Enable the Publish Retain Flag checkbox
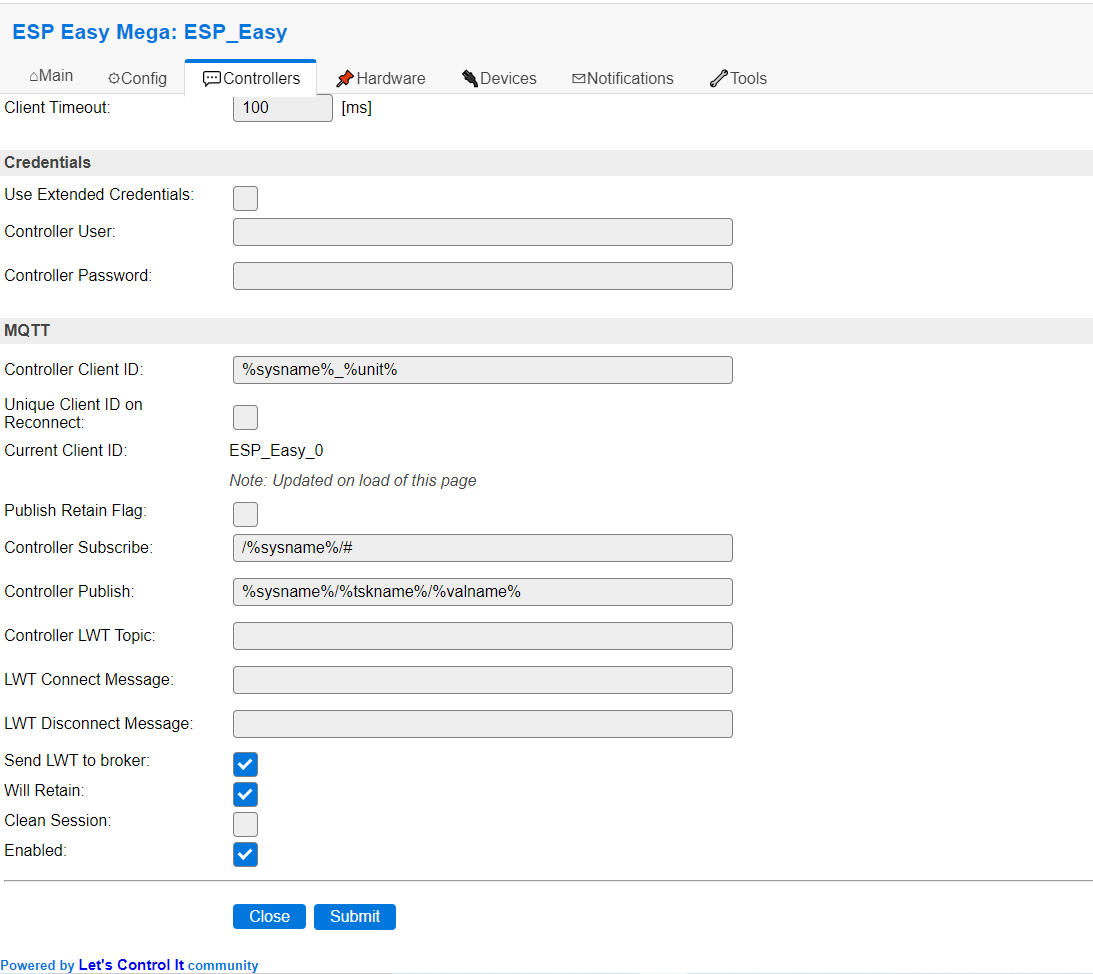The image size is (1093, 974). click(245, 514)
